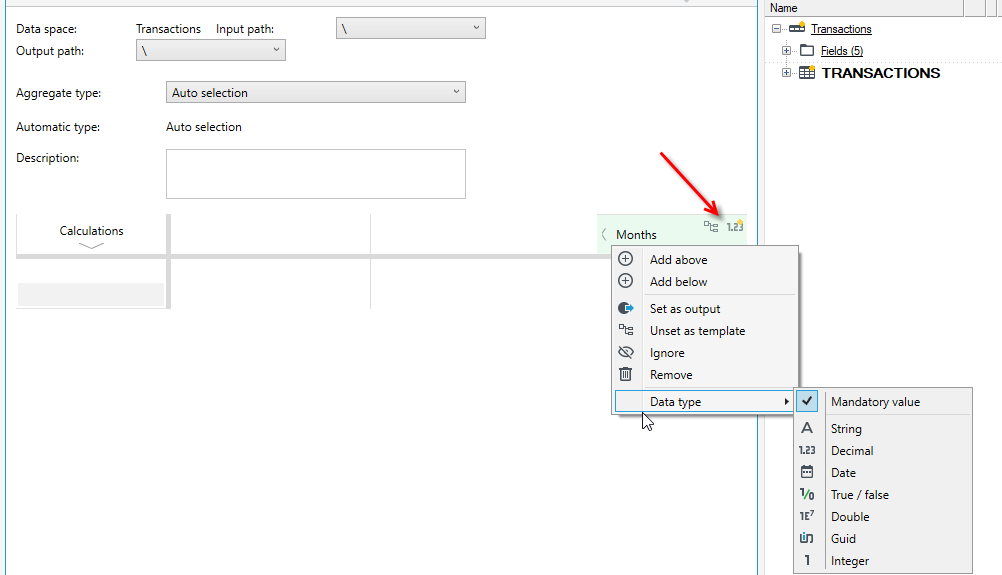The height and width of the screenshot is (575, 1002).
Task: Open the Data type submenu arrow
Action: tap(787, 401)
